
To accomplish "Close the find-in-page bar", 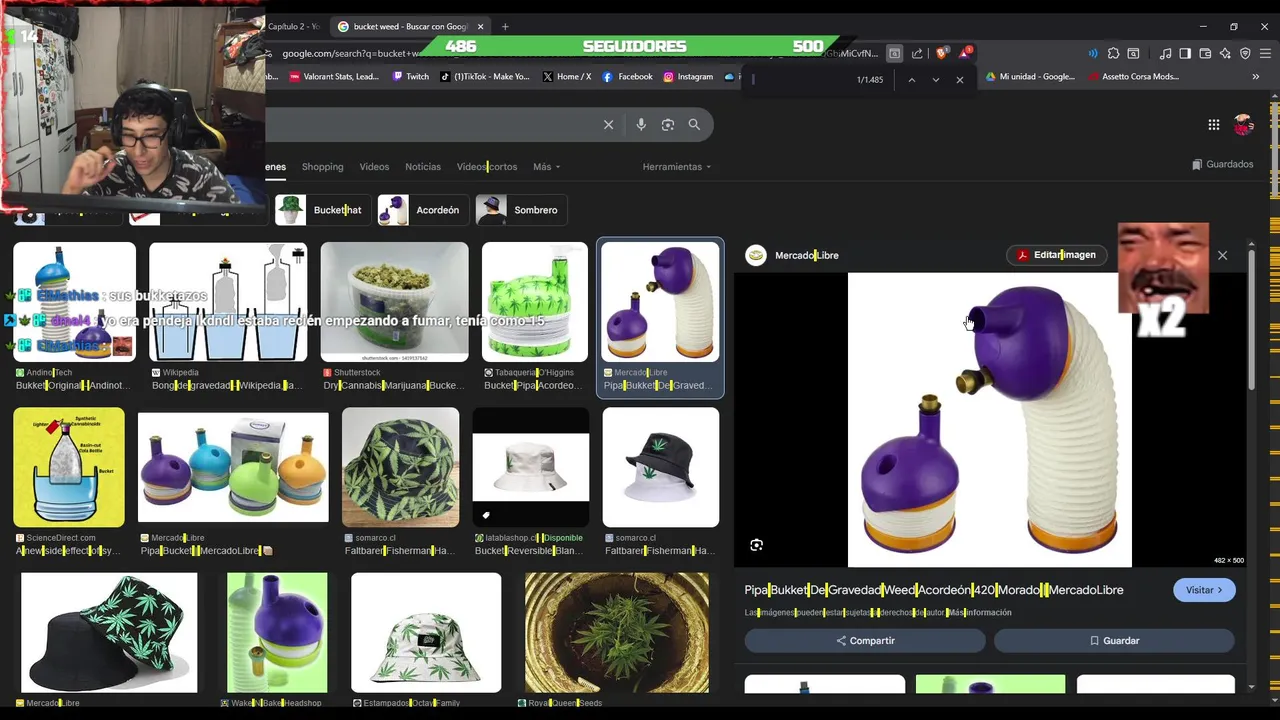I will point(959,79).
